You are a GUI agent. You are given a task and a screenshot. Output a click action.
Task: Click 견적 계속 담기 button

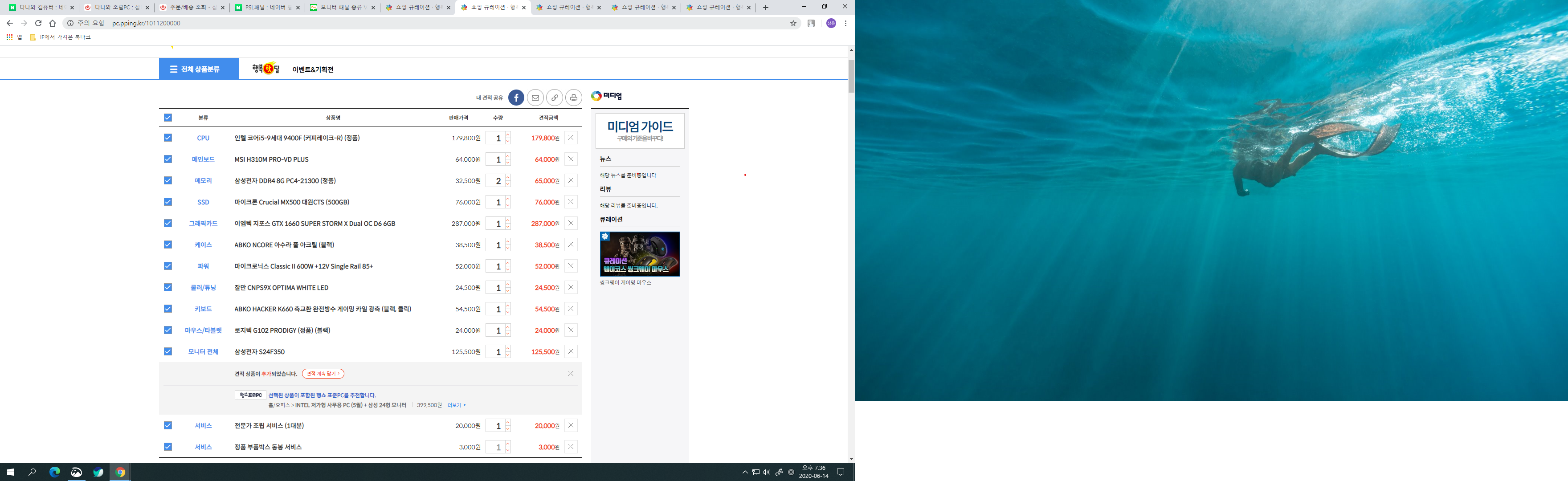pyautogui.click(x=323, y=374)
